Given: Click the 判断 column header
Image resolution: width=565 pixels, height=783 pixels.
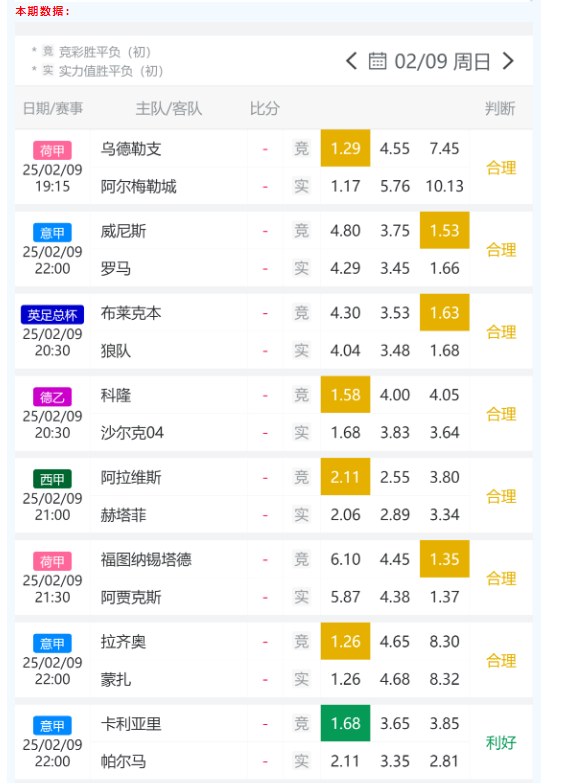Looking at the screenshot, I should tap(500, 108).
